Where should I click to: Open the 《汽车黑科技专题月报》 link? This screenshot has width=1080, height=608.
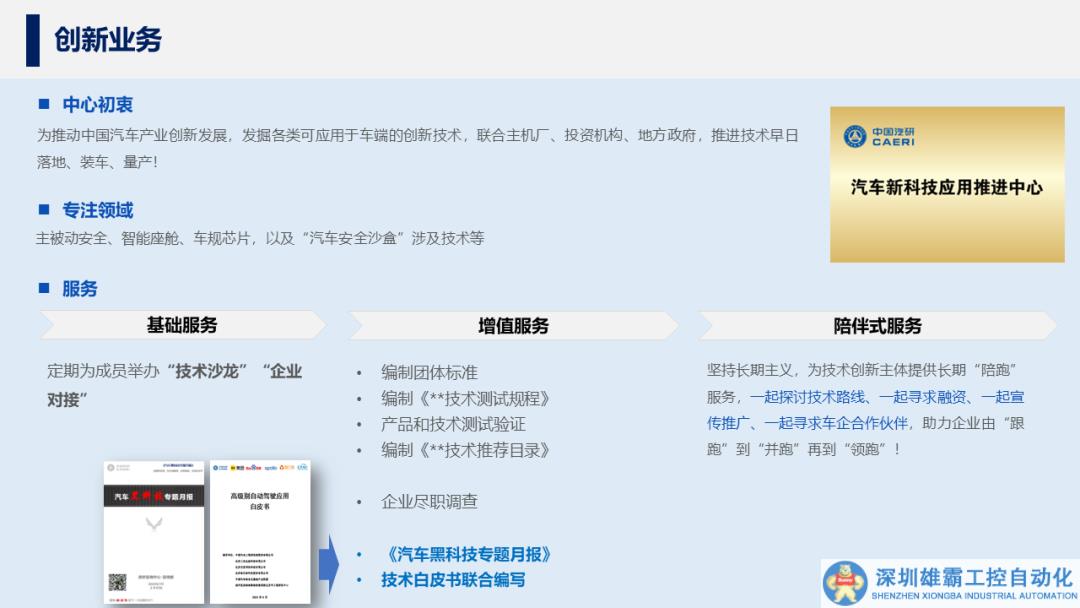466,554
